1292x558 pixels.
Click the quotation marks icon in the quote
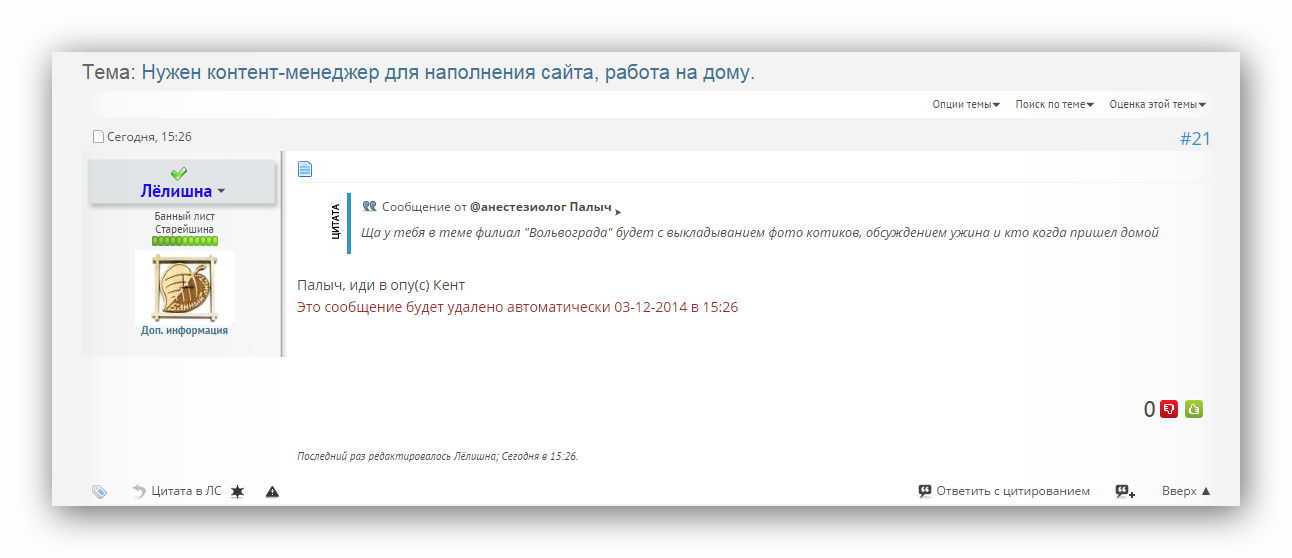[x=369, y=206]
